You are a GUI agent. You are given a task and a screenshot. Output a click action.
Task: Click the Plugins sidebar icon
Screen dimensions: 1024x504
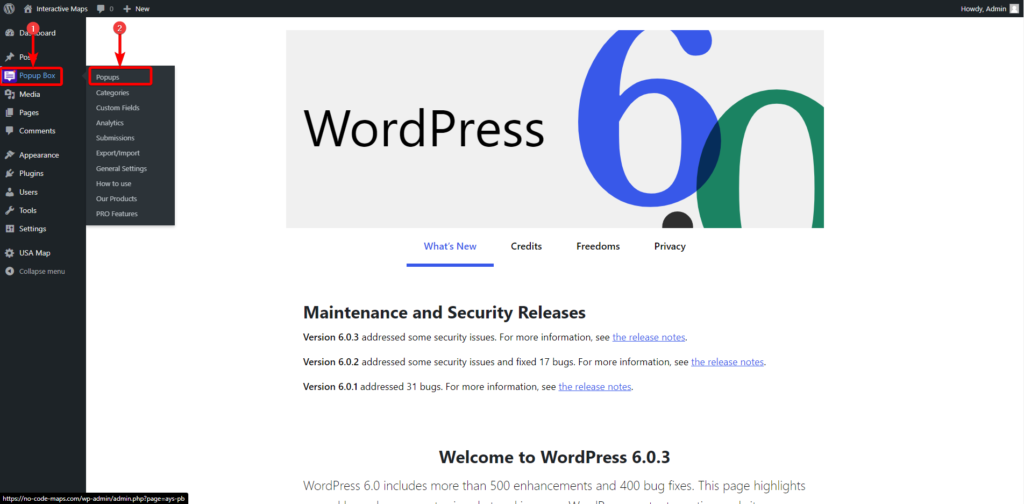pyautogui.click(x=9, y=173)
